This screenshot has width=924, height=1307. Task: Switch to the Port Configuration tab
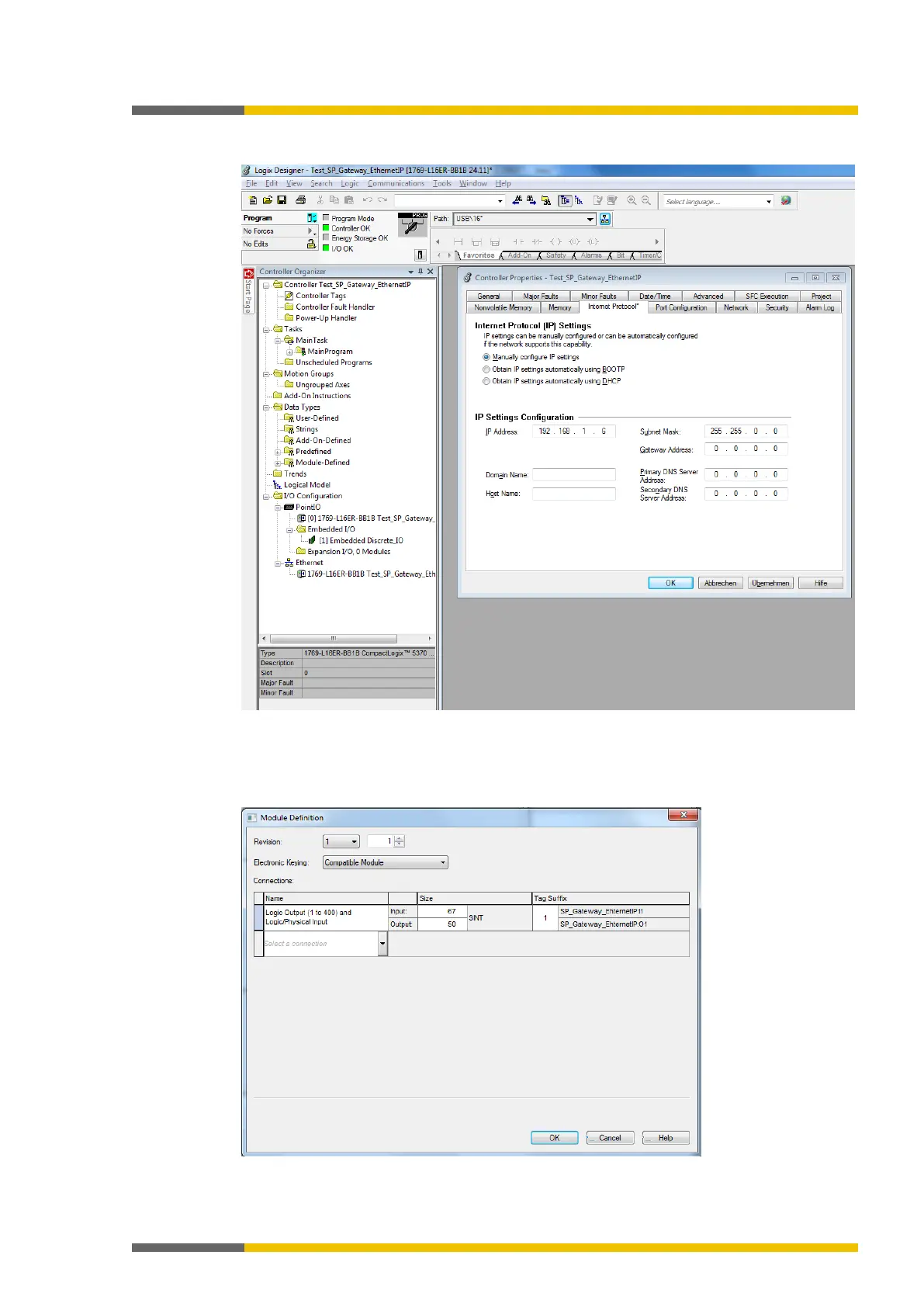click(681, 307)
